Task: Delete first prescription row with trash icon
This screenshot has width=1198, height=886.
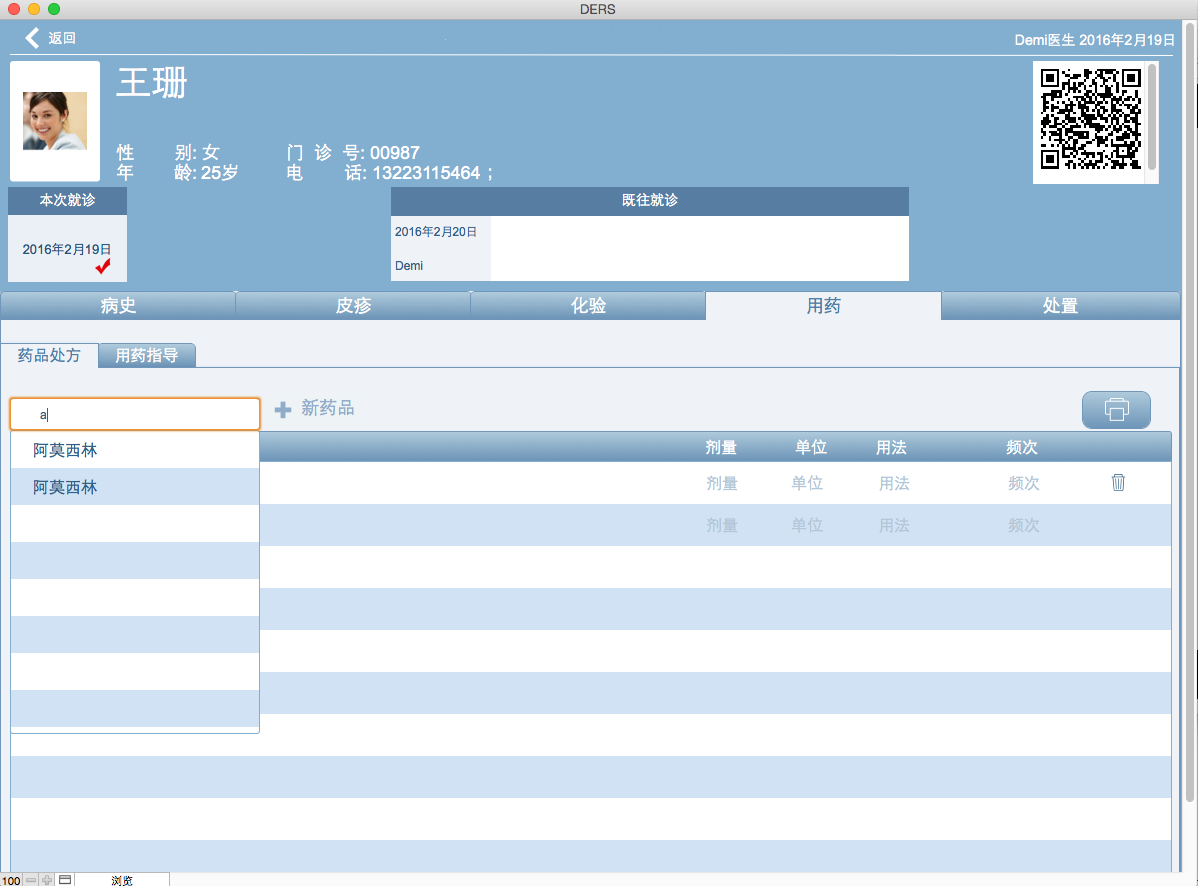Action: (1118, 483)
